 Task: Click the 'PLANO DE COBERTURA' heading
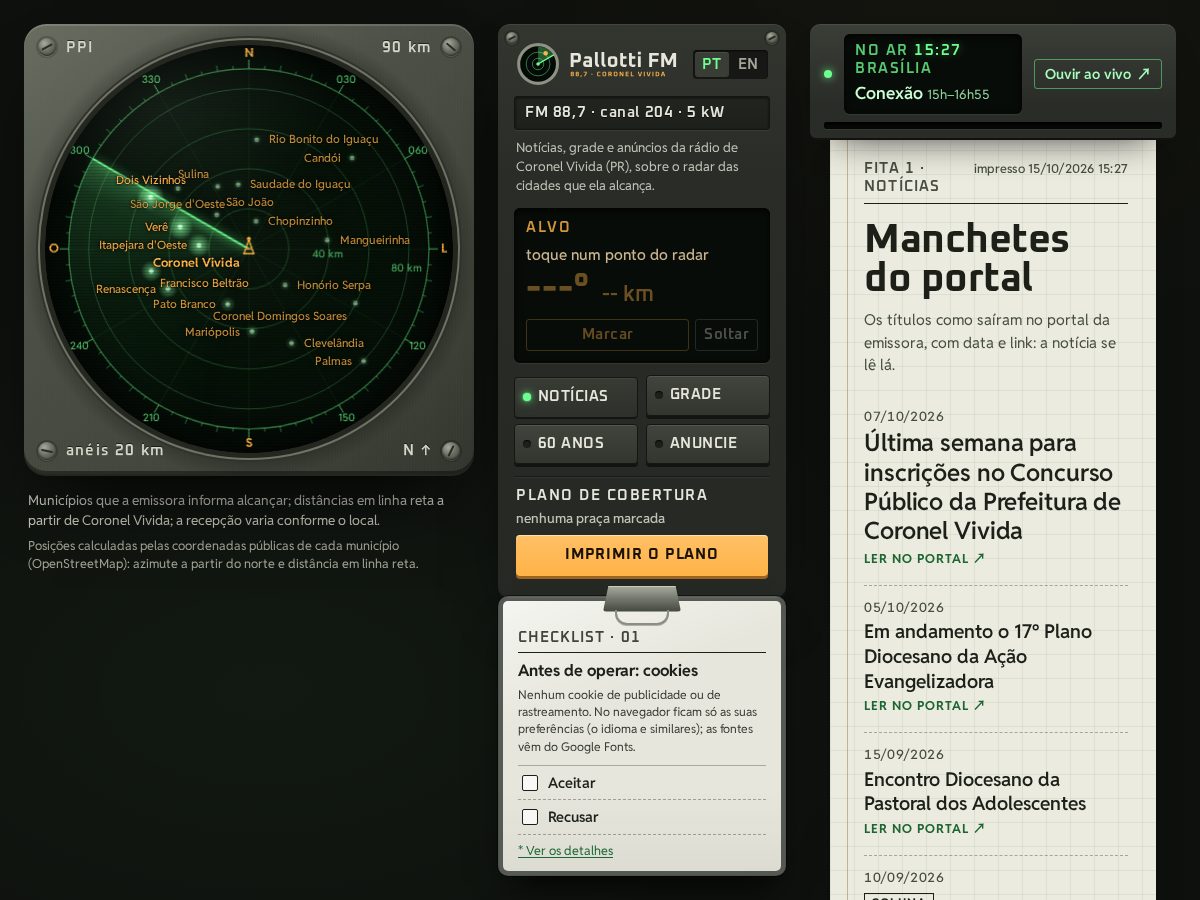(612, 495)
